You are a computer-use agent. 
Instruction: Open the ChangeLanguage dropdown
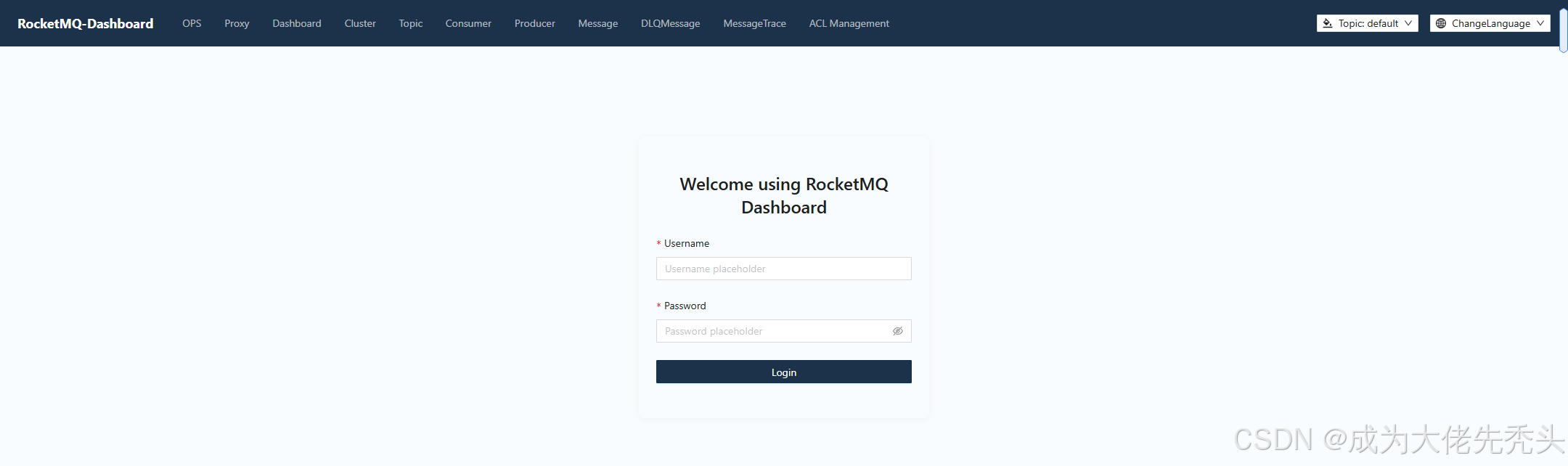tap(1490, 23)
